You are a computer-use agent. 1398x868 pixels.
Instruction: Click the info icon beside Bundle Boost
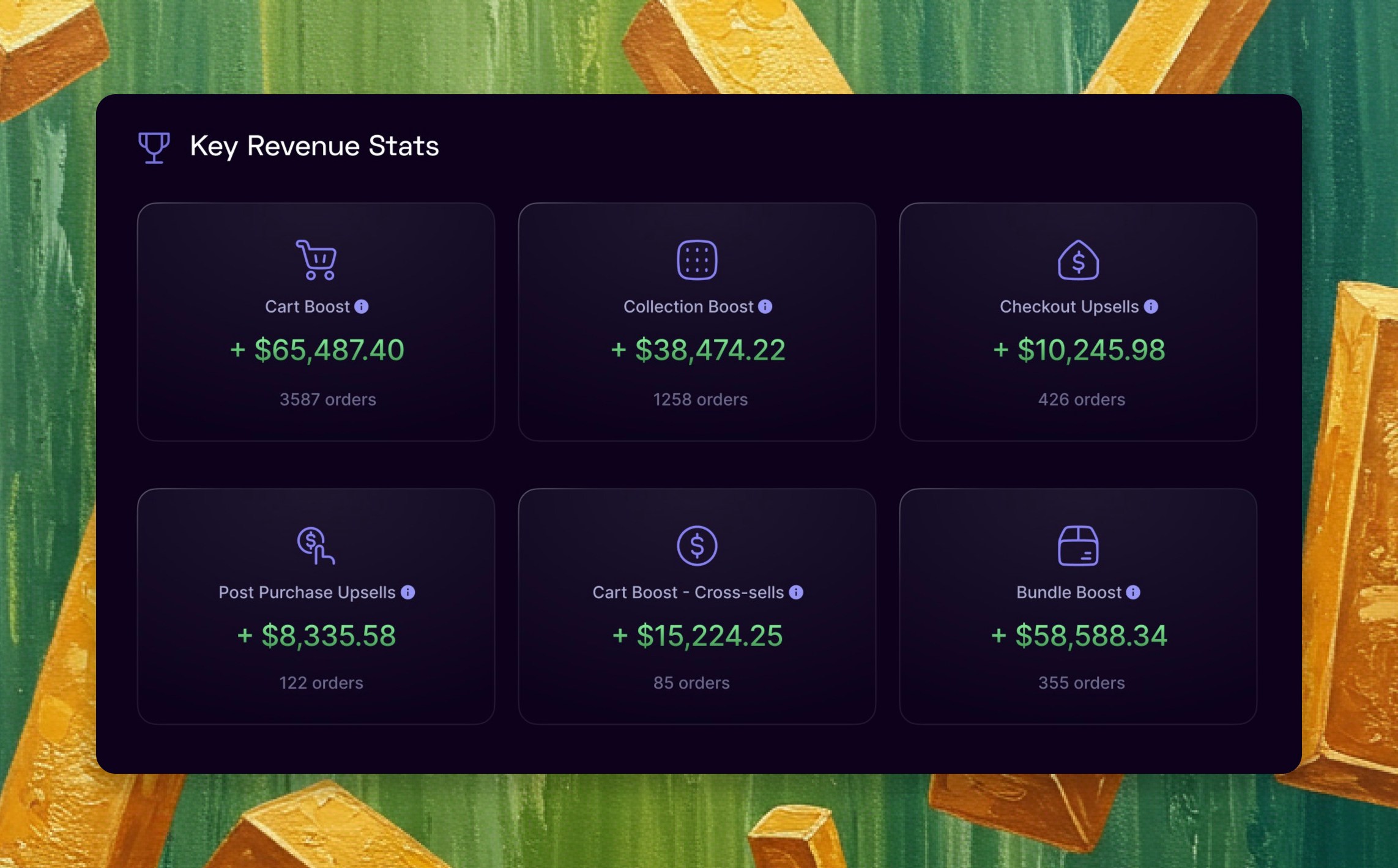click(x=1133, y=592)
